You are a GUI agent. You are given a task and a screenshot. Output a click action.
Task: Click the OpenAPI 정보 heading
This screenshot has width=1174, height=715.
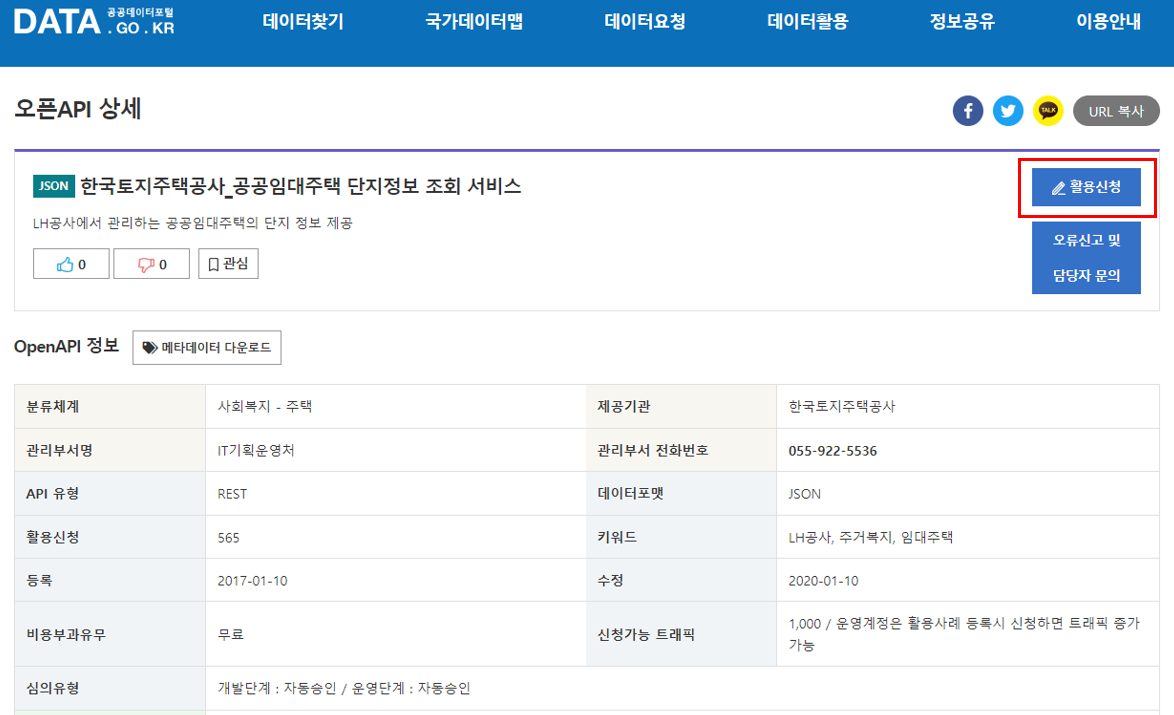(x=67, y=346)
